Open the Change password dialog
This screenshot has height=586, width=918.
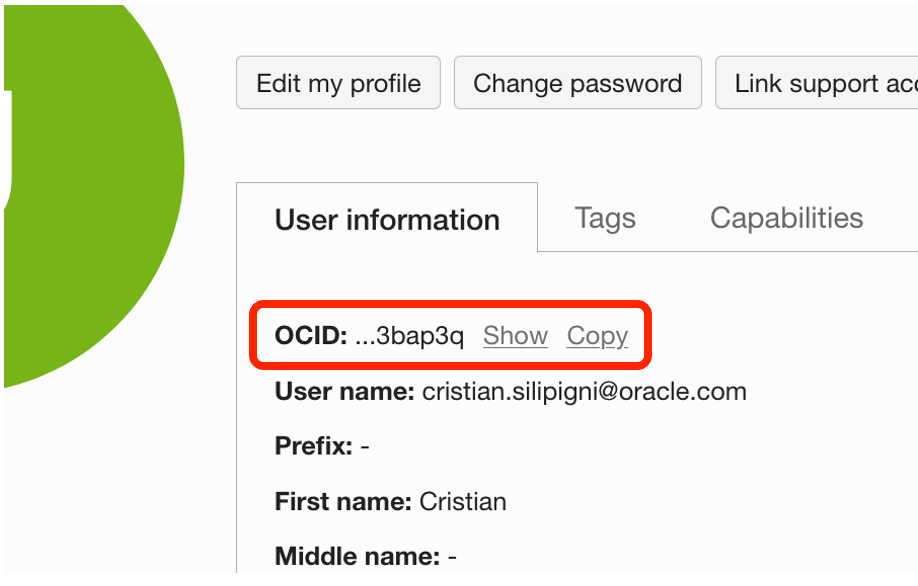[577, 83]
